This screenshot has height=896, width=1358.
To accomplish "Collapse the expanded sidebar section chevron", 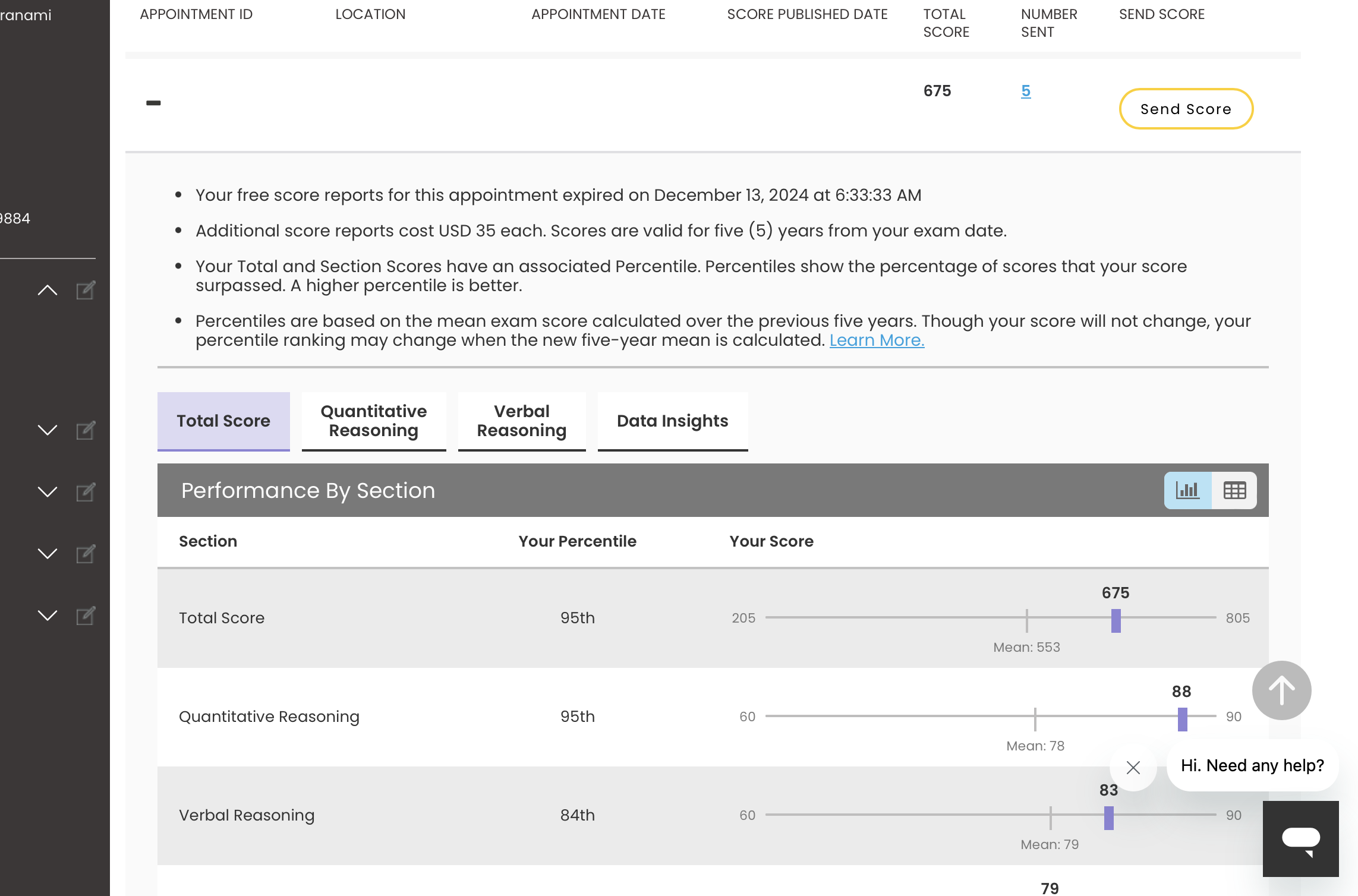I will click(48, 290).
